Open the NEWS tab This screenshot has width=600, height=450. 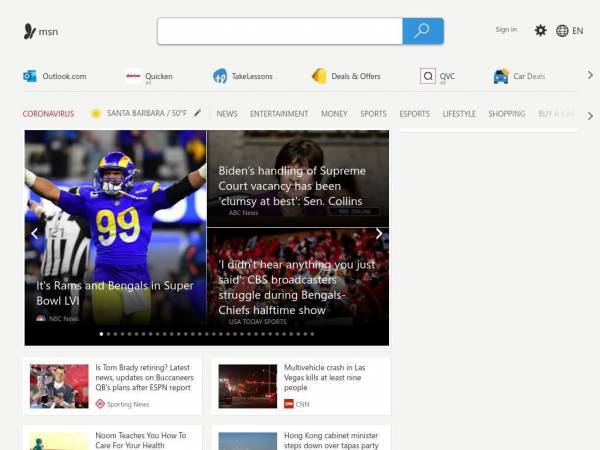tap(227, 114)
